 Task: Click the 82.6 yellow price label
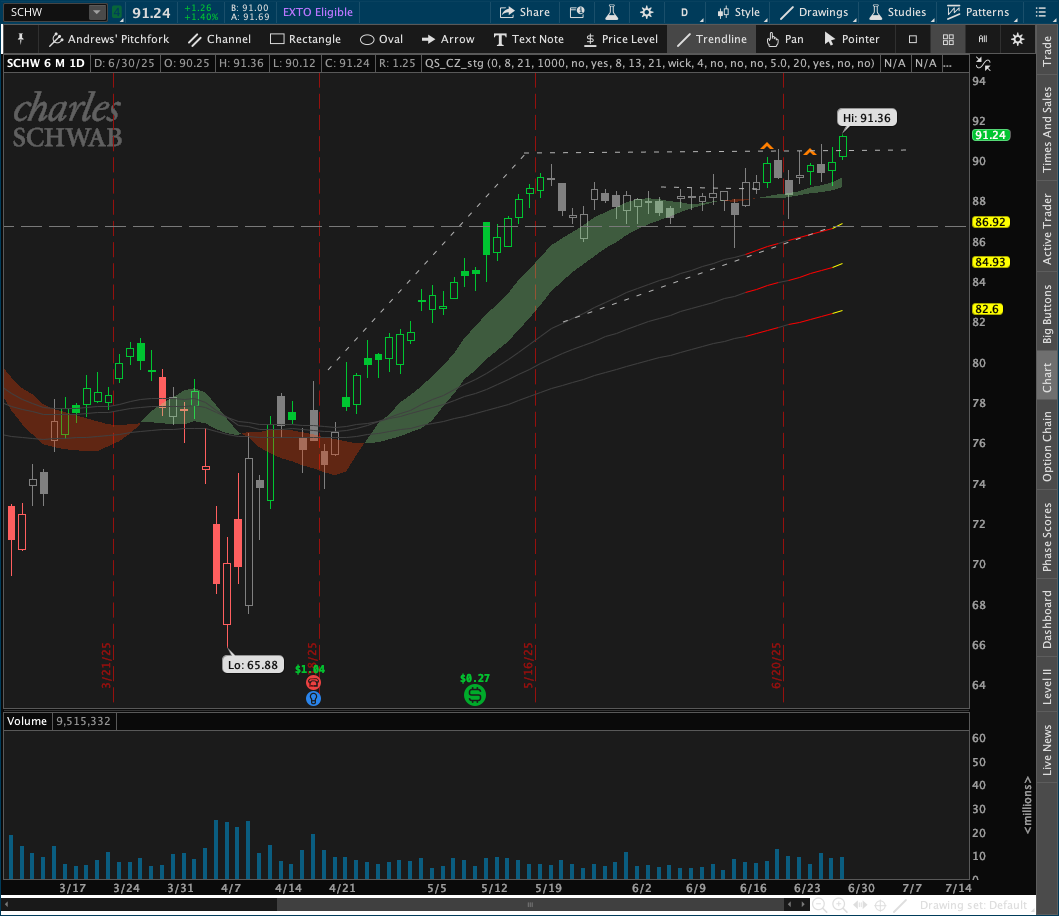pos(987,309)
